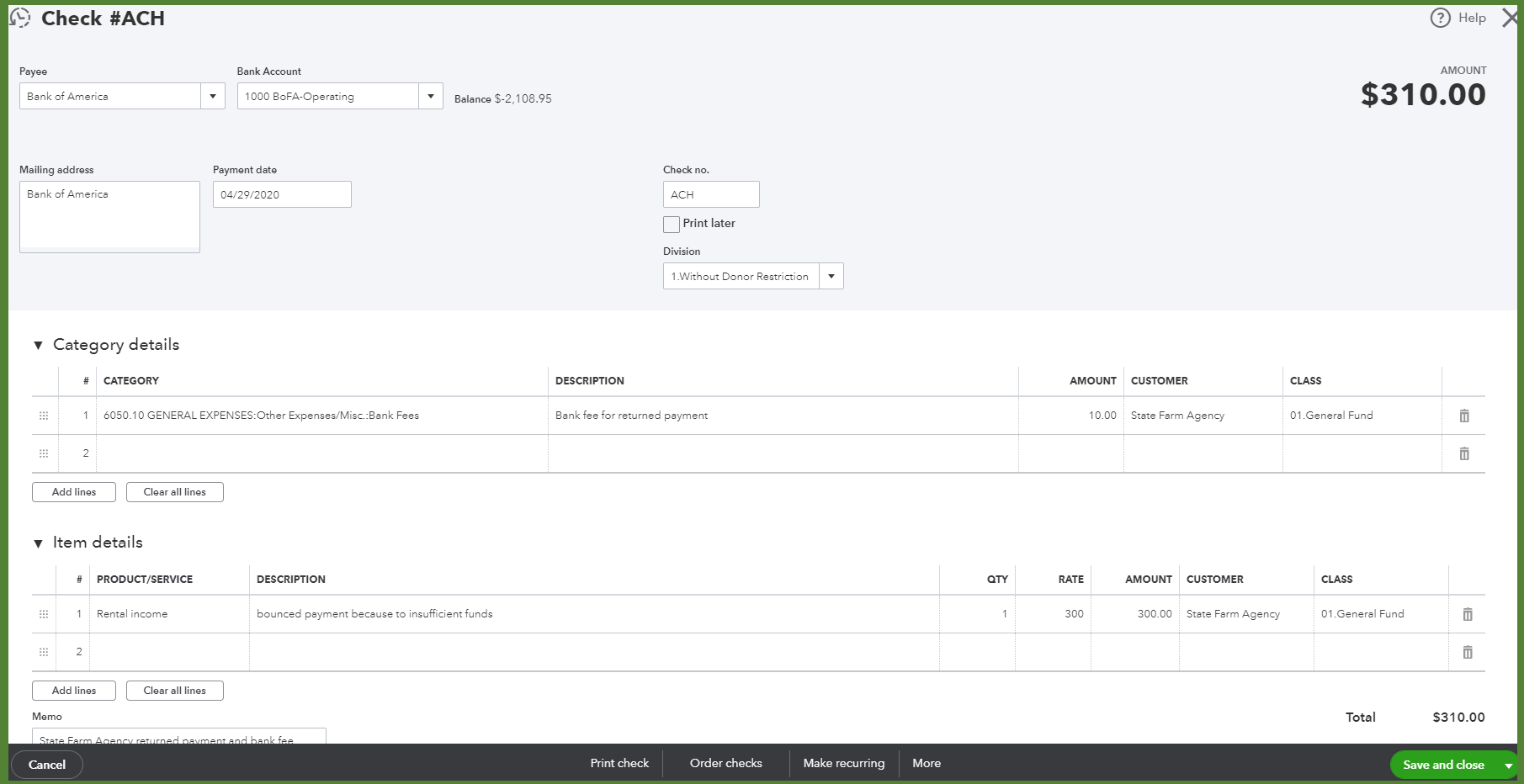Delete the Rental income item line

[1468, 614]
